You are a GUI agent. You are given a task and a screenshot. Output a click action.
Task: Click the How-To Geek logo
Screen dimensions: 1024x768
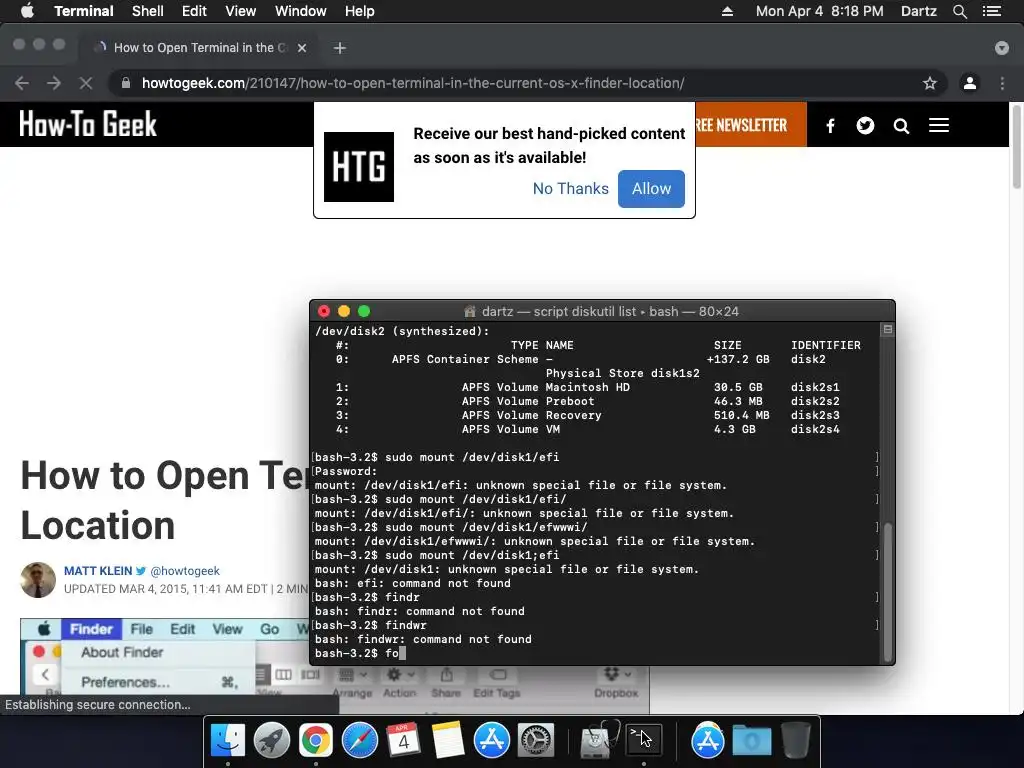coord(88,124)
